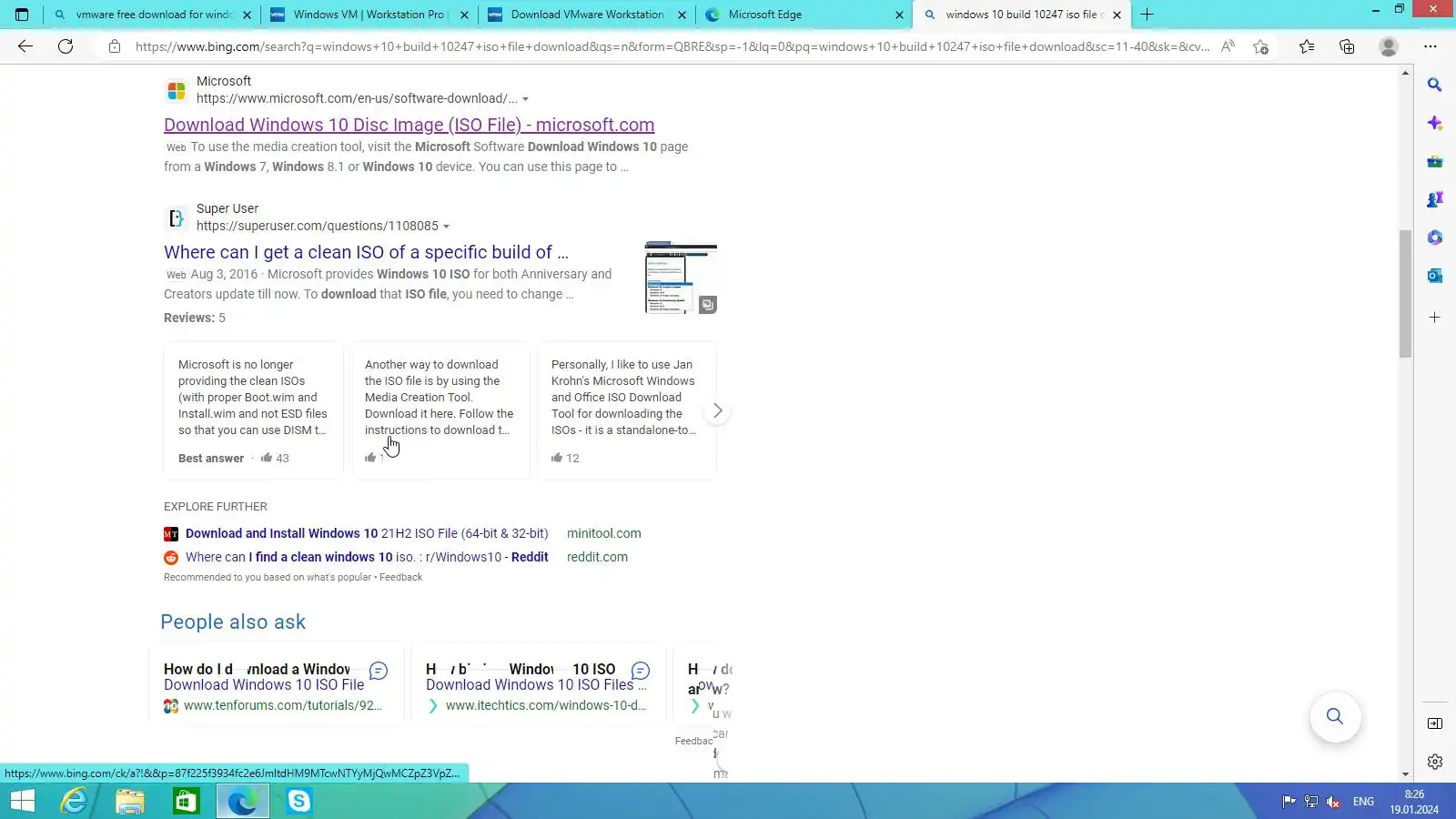The width and height of the screenshot is (1456, 819).
Task: Open minitool Download and Install Windows 10 link
Action: point(367,533)
